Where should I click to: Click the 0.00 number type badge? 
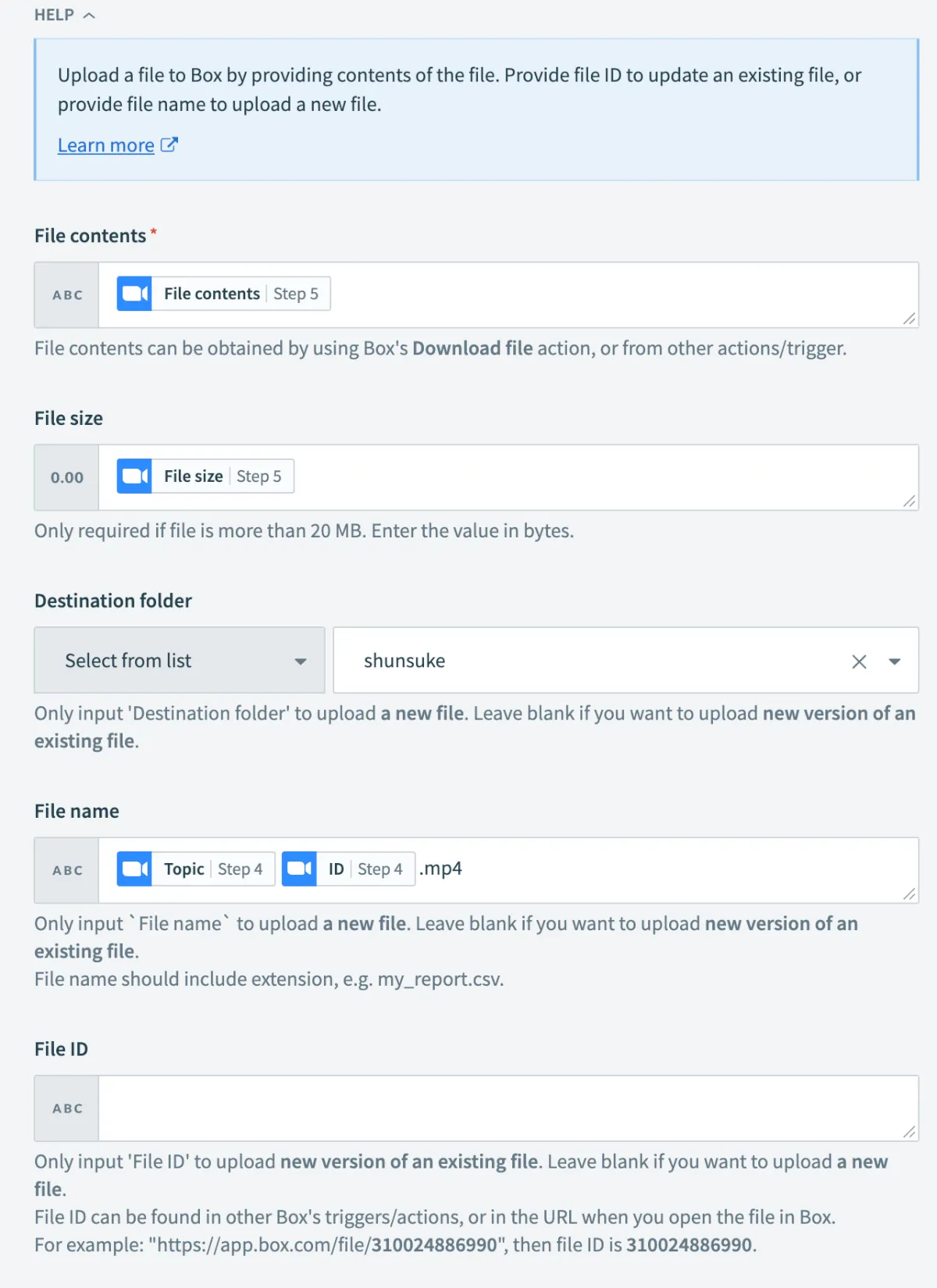67,478
